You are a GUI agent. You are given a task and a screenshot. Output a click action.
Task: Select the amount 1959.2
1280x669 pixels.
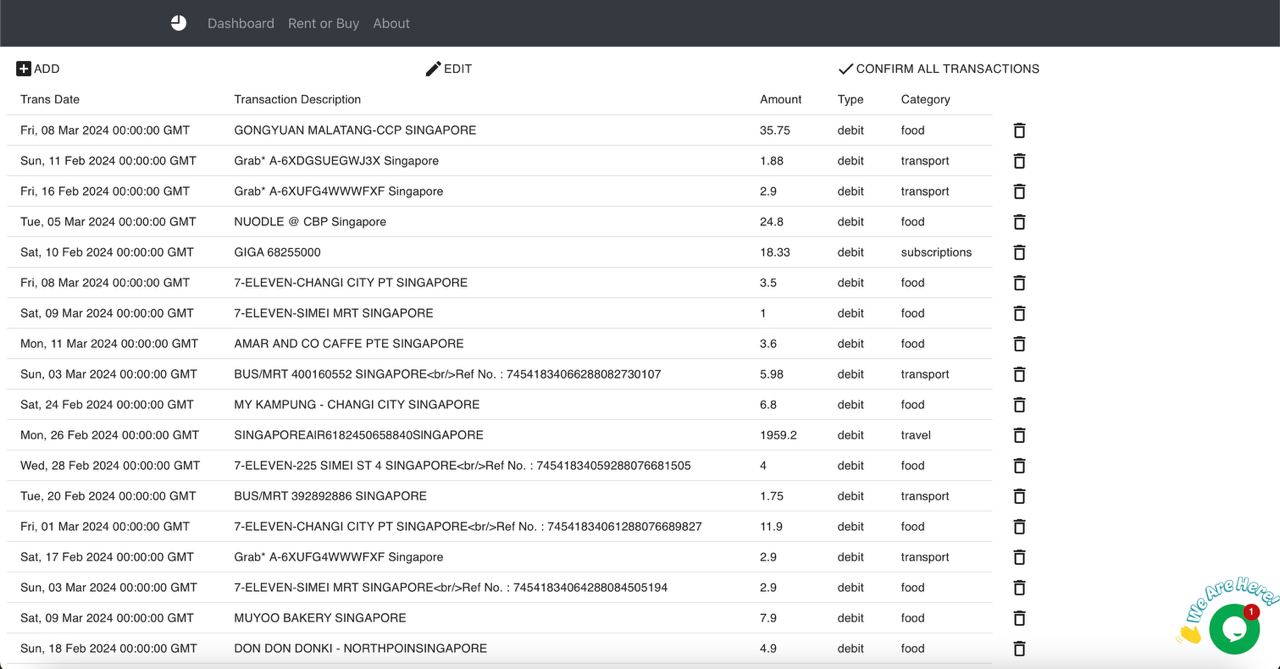point(779,435)
